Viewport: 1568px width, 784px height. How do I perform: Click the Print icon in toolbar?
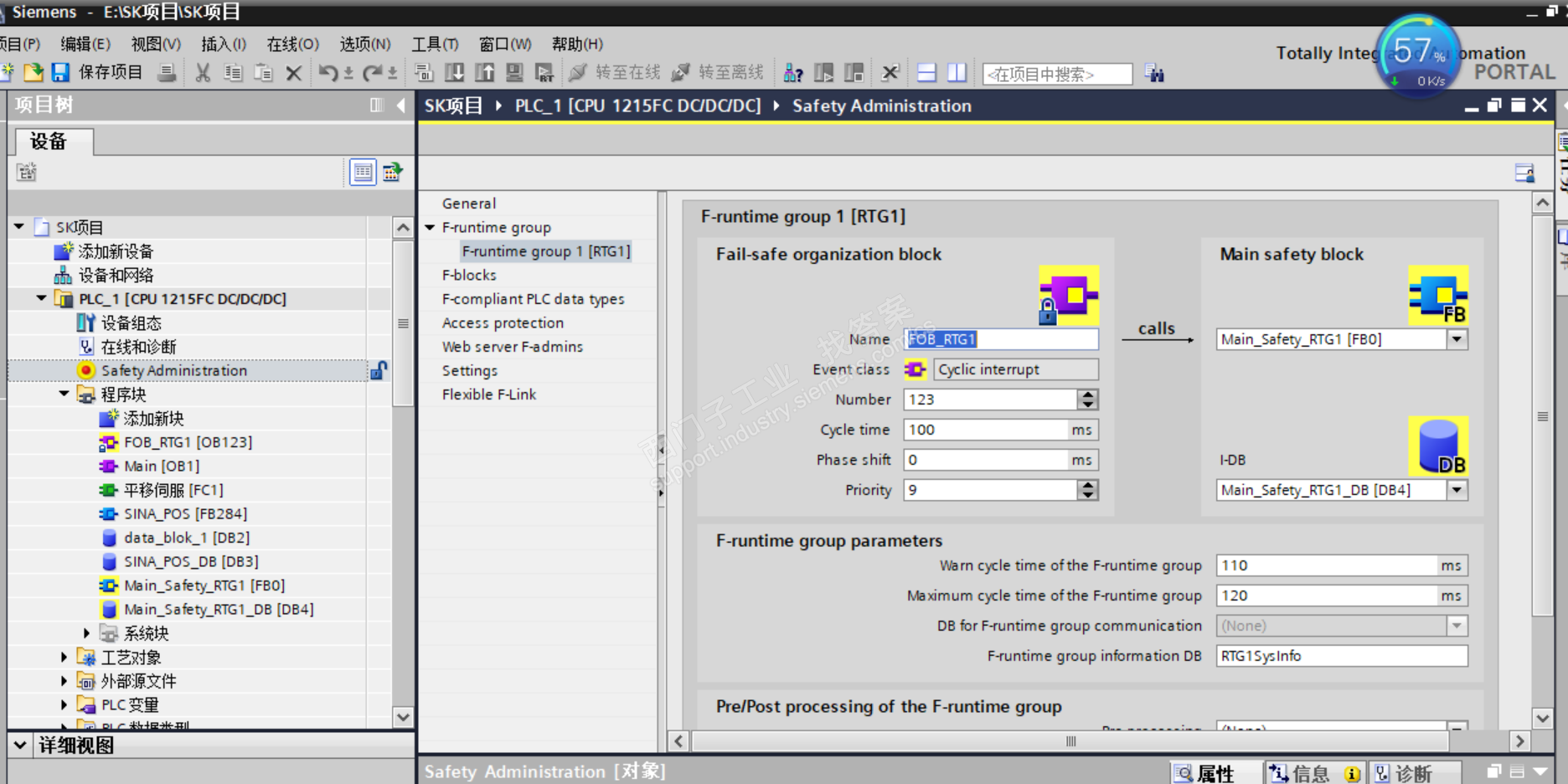coord(168,73)
